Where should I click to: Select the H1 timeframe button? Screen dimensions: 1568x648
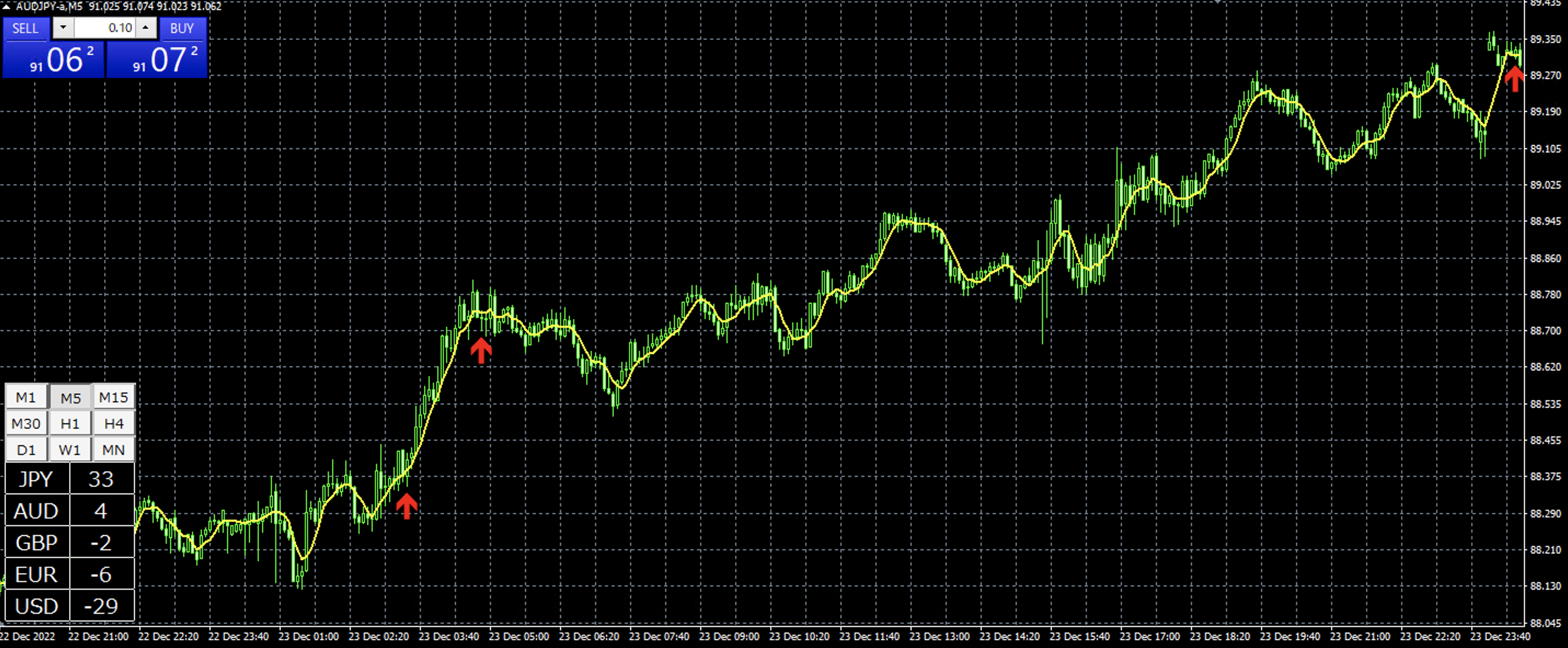pyautogui.click(x=70, y=424)
